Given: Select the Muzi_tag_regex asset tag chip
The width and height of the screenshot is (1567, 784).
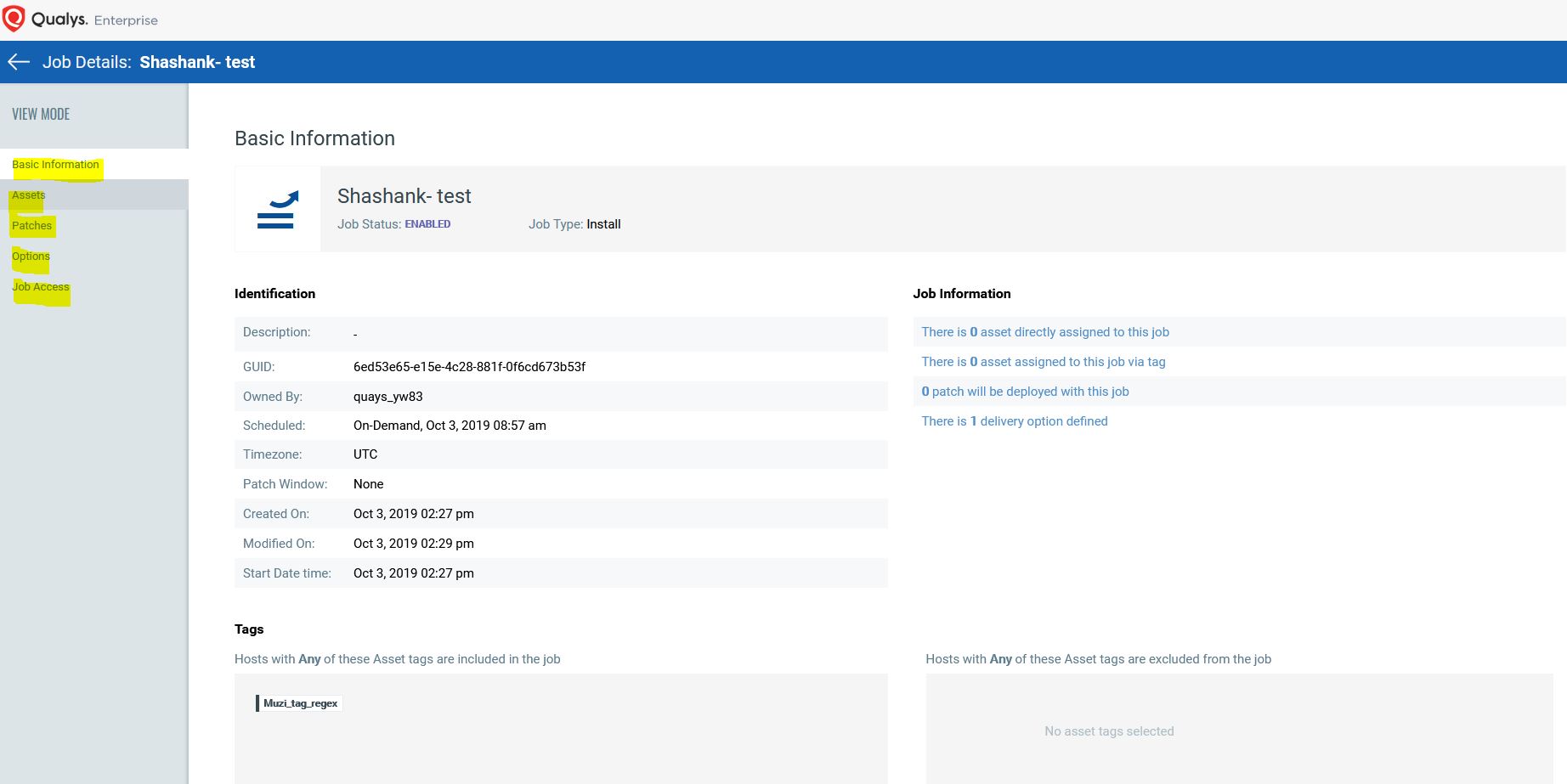Looking at the screenshot, I should tap(298, 703).
